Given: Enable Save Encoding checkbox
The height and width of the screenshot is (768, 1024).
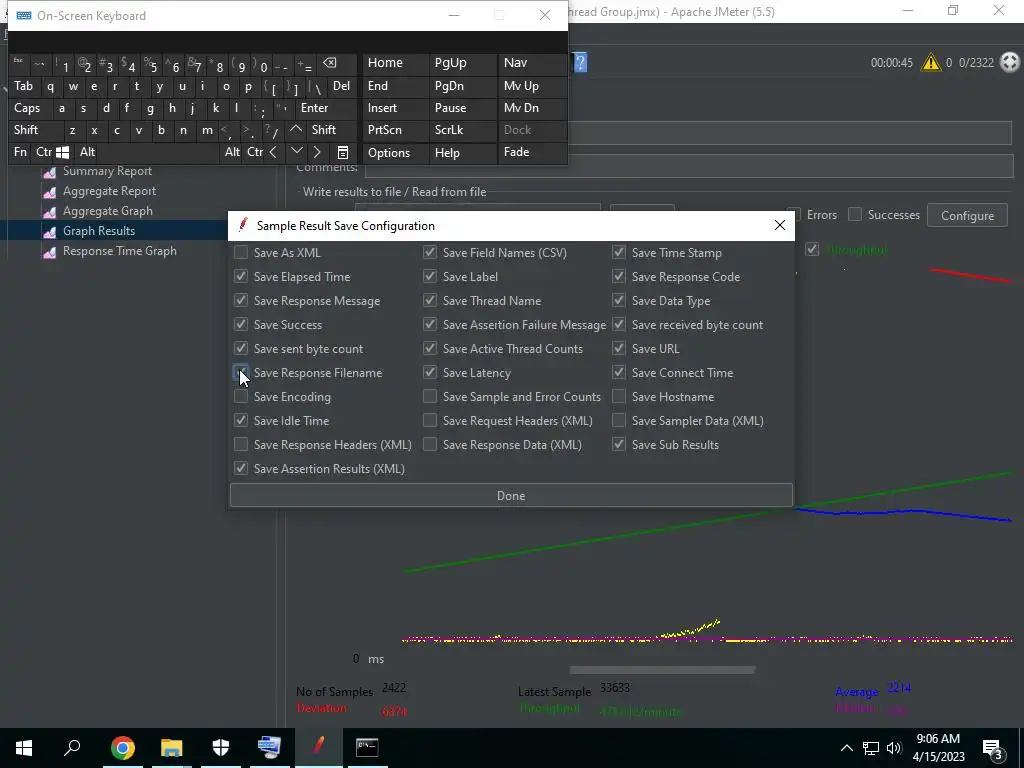Looking at the screenshot, I should (x=241, y=397).
